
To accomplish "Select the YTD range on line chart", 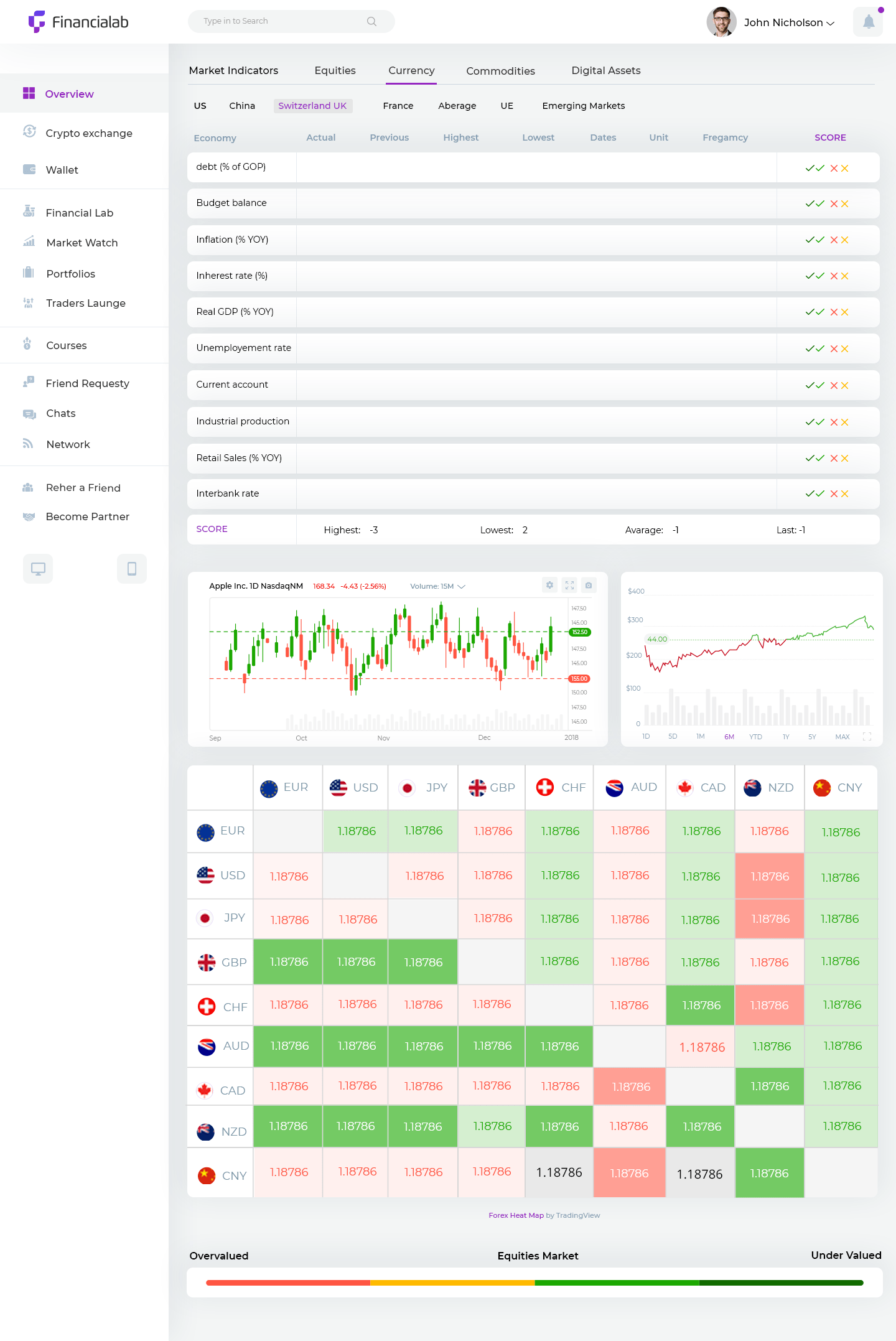I will tap(755, 737).
